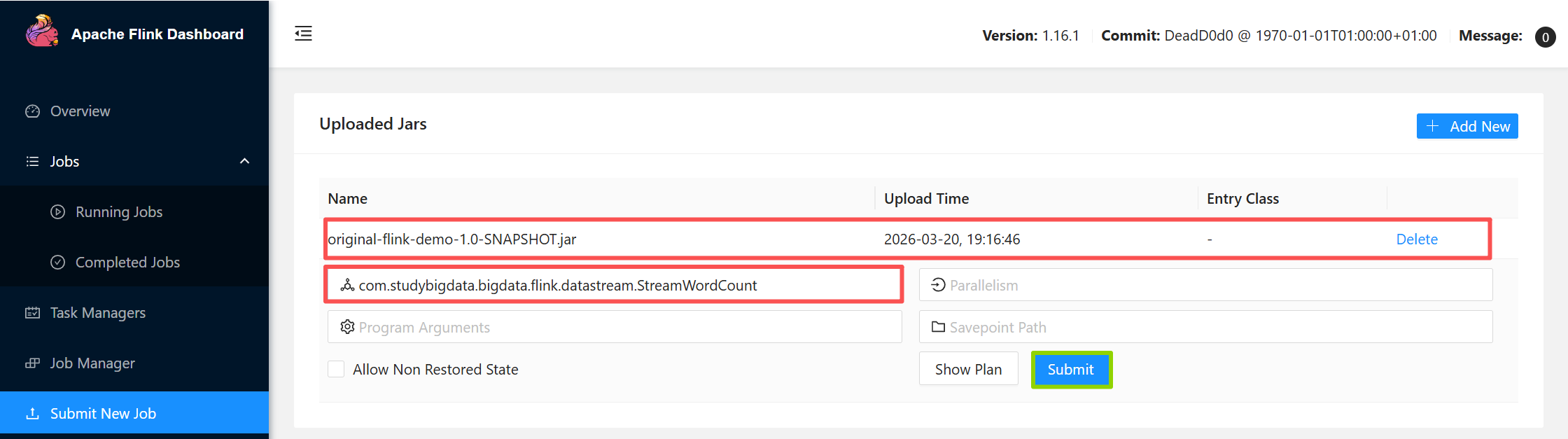This screenshot has width=1568, height=439.
Task: Delete the original-flink-demo jar
Action: [1417, 239]
